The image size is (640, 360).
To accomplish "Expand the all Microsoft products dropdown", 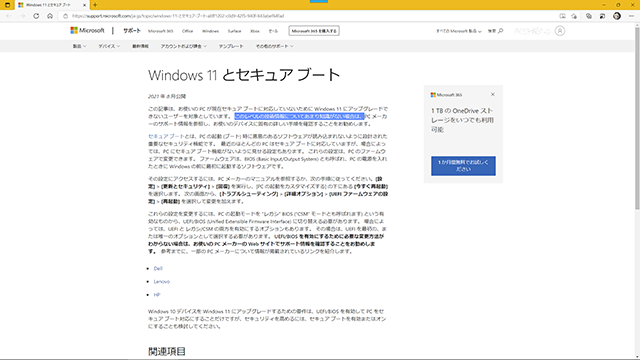I will click(x=458, y=31).
